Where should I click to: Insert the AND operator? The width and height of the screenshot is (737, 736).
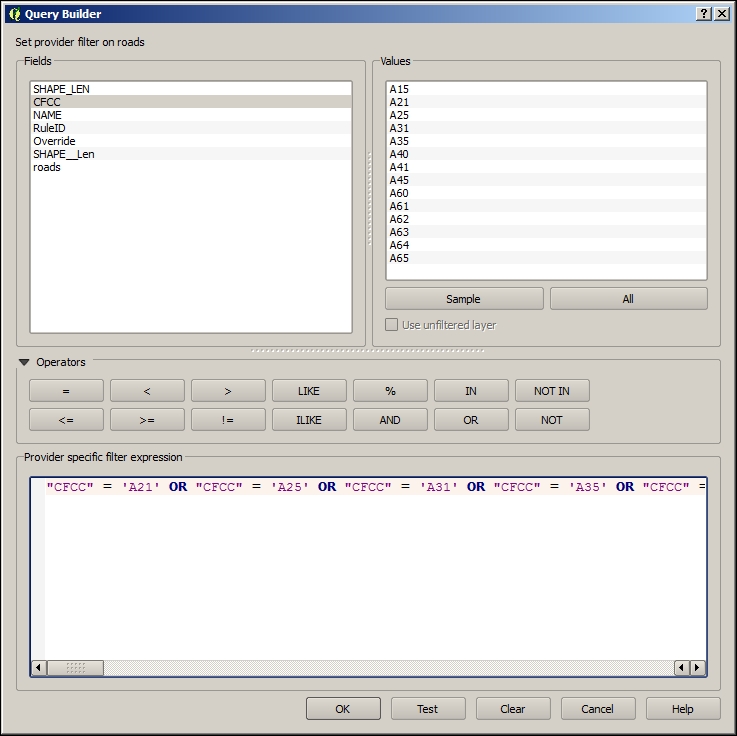pyautogui.click(x=390, y=420)
